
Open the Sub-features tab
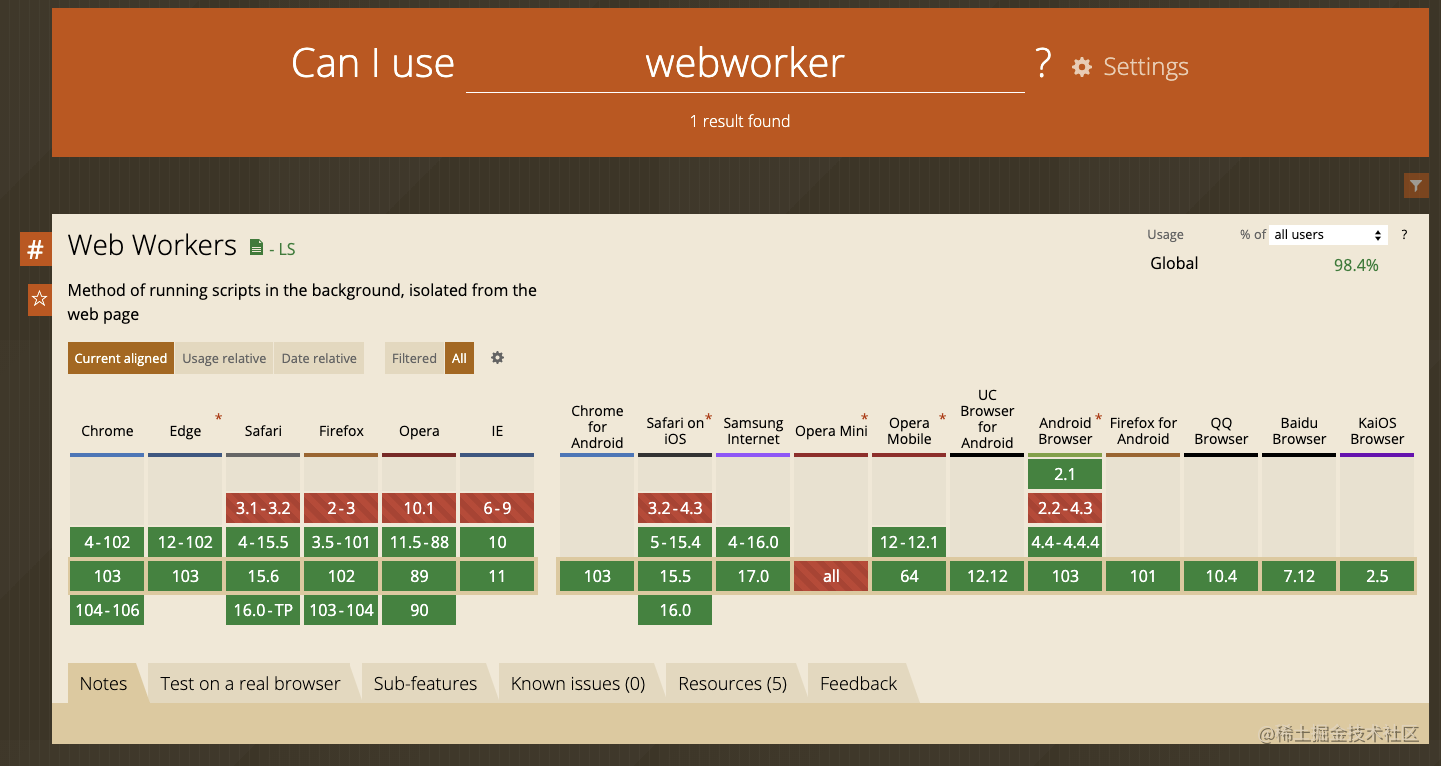click(x=425, y=684)
